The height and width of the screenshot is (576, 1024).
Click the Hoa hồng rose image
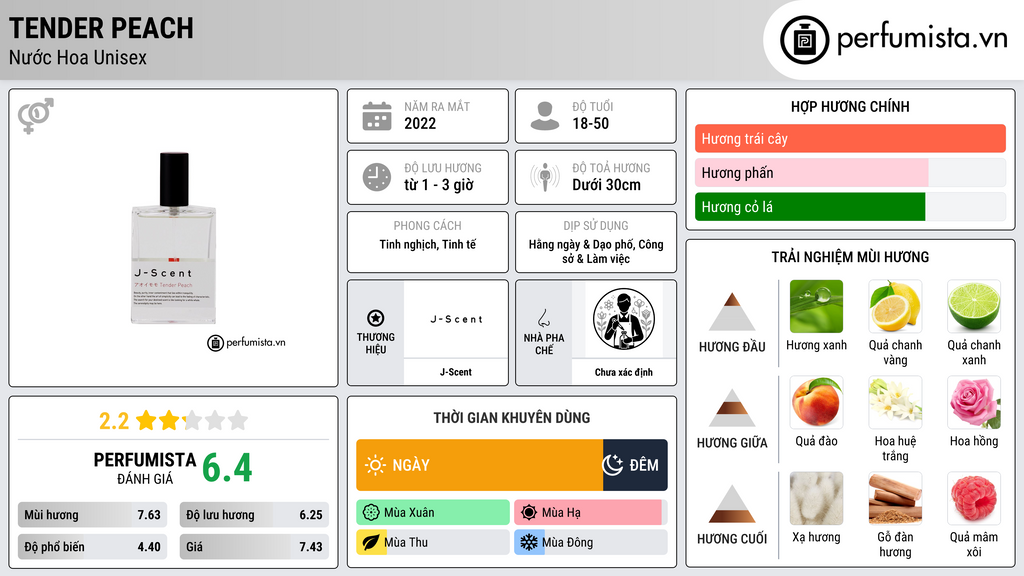coord(974,402)
